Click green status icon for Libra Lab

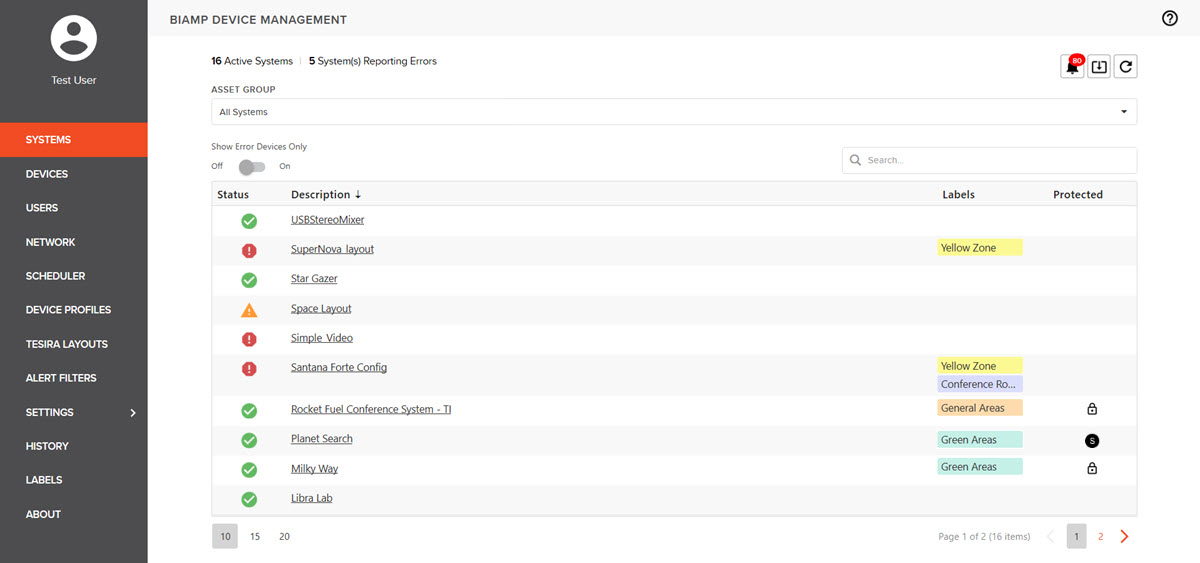(249, 499)
